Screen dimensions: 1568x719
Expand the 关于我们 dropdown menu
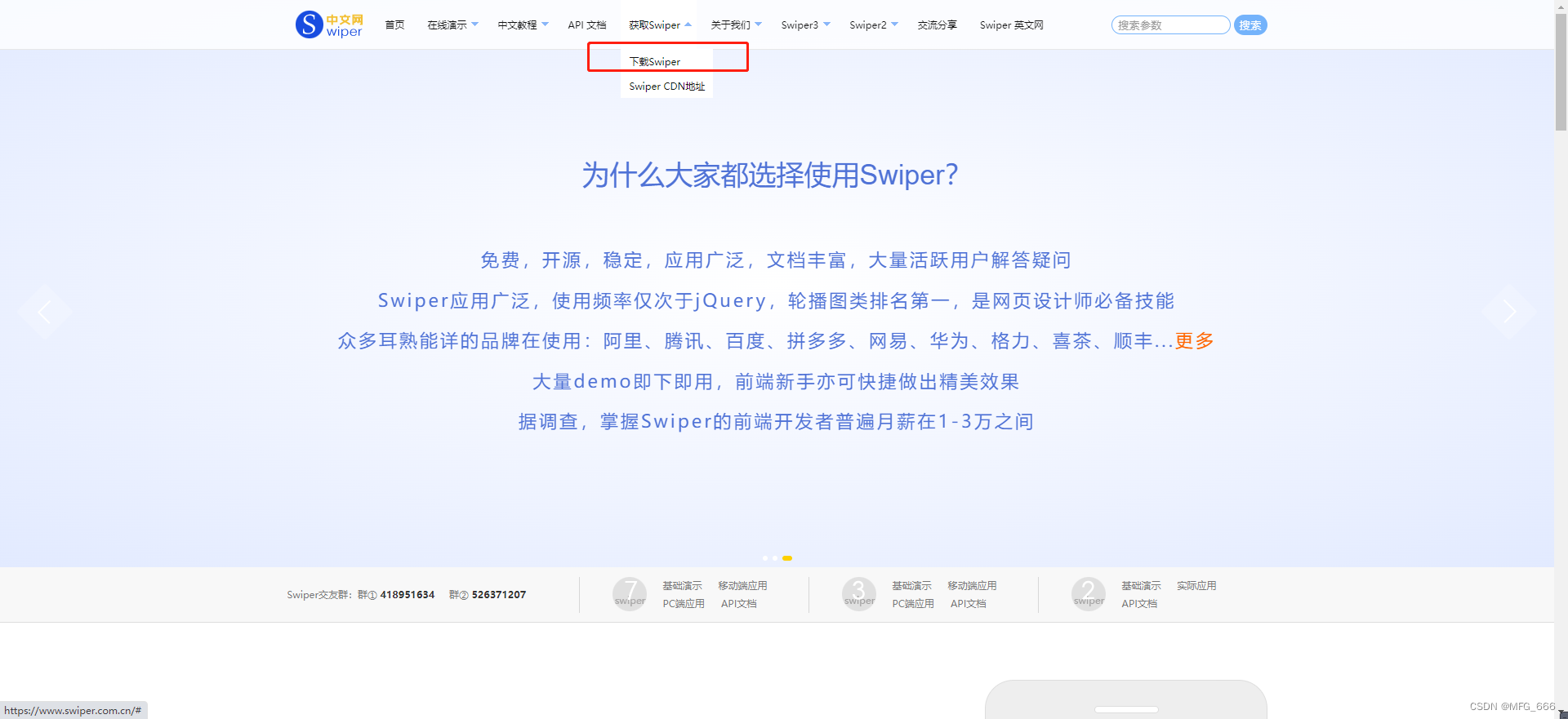click(x=736, y=25)
